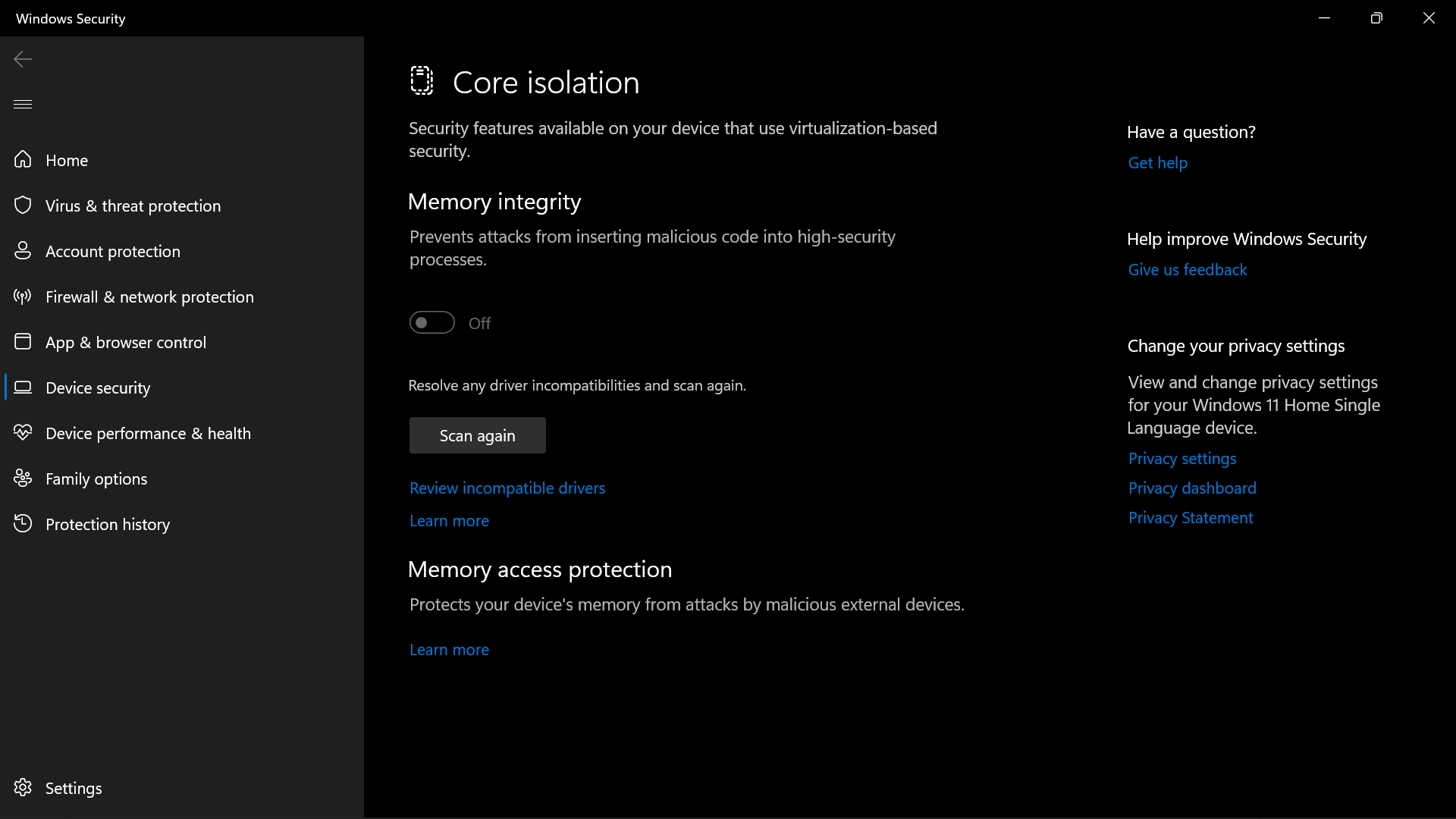Restore down the Windows Security window
Screen dimensions: 1456x819
pos(1376,18)
